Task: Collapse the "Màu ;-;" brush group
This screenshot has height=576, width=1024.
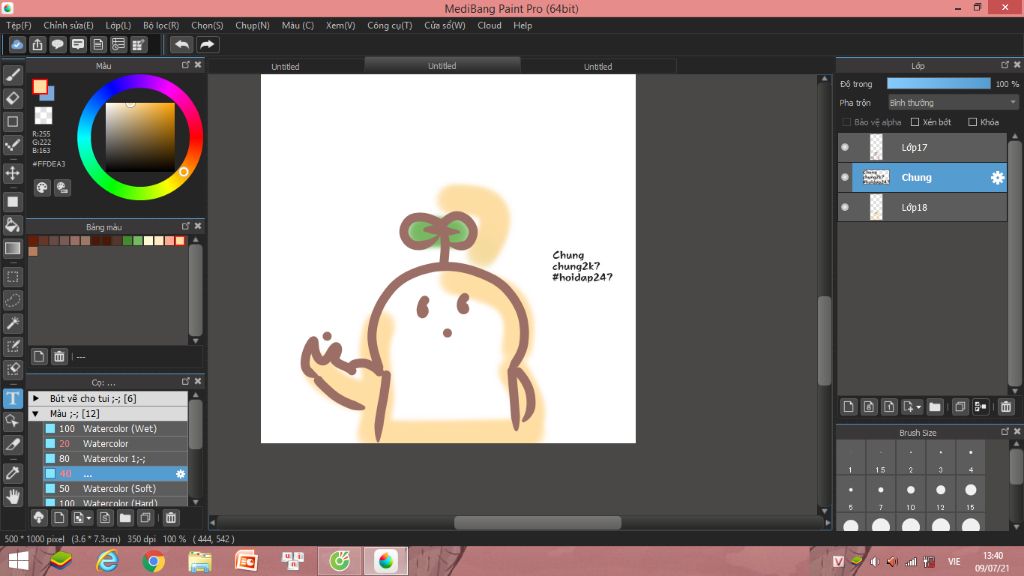Action: click(36, 413)
